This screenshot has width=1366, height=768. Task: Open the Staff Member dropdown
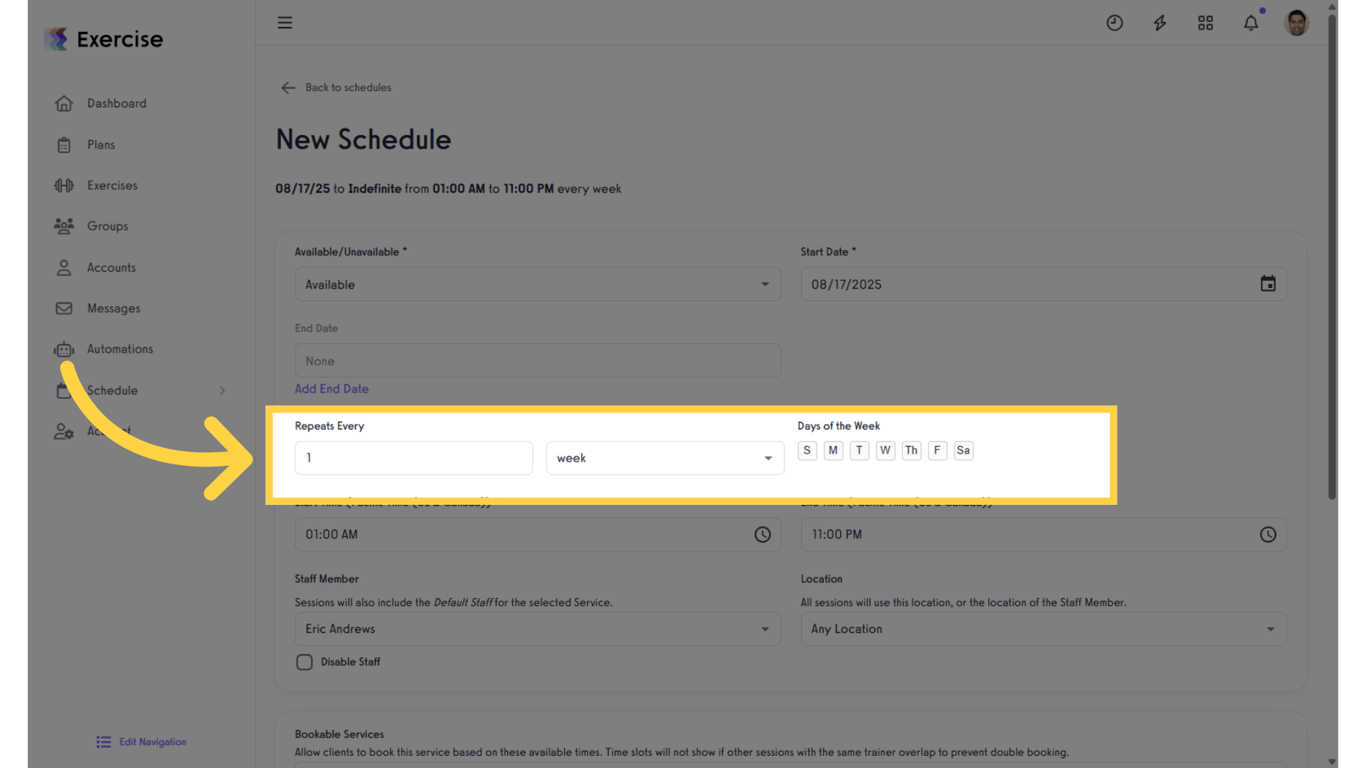pyautogui.click(x=538, y=629)
